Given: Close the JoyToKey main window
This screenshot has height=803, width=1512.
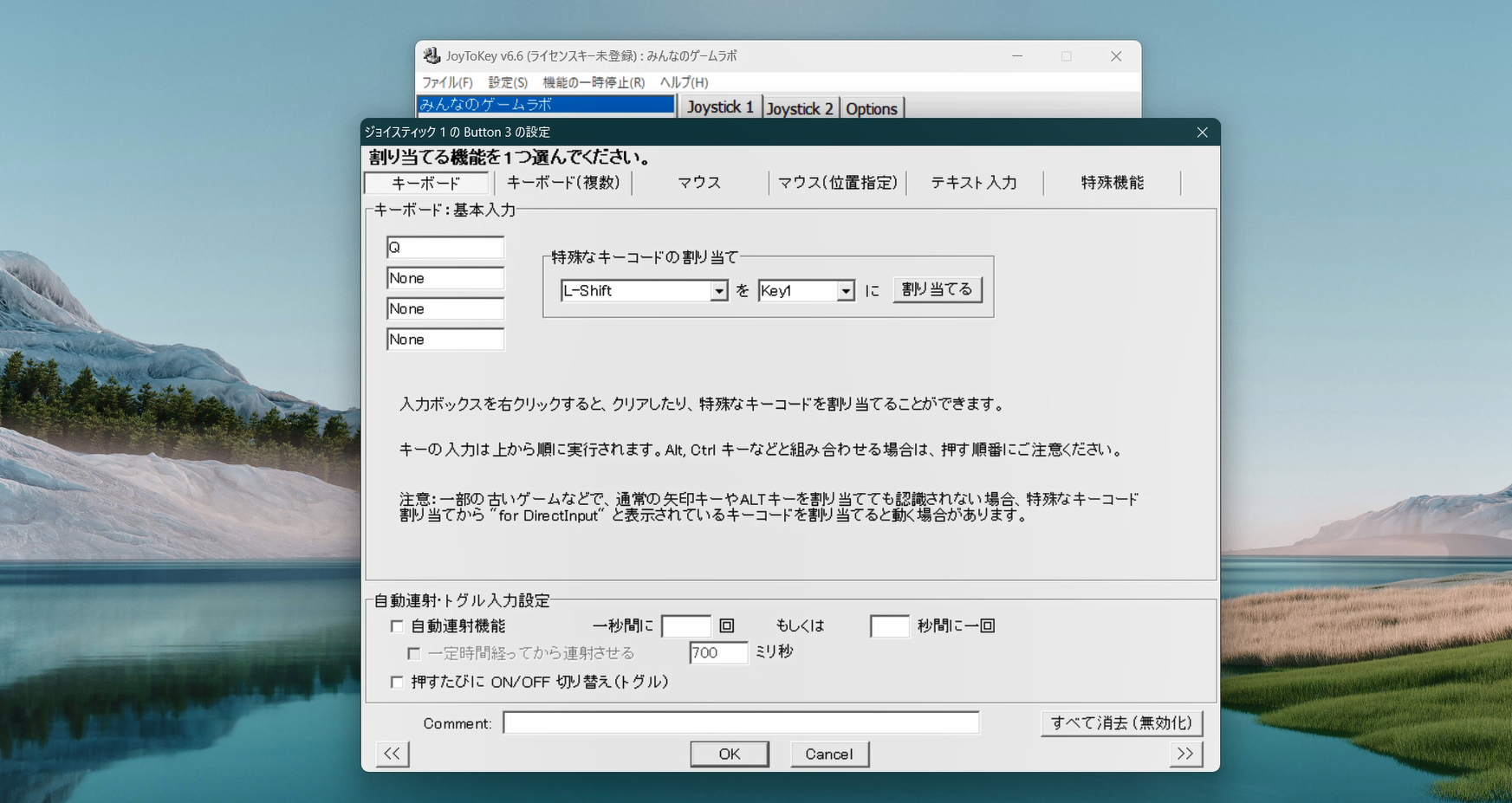Looking at the screenshot, I should pos(1116,56).
